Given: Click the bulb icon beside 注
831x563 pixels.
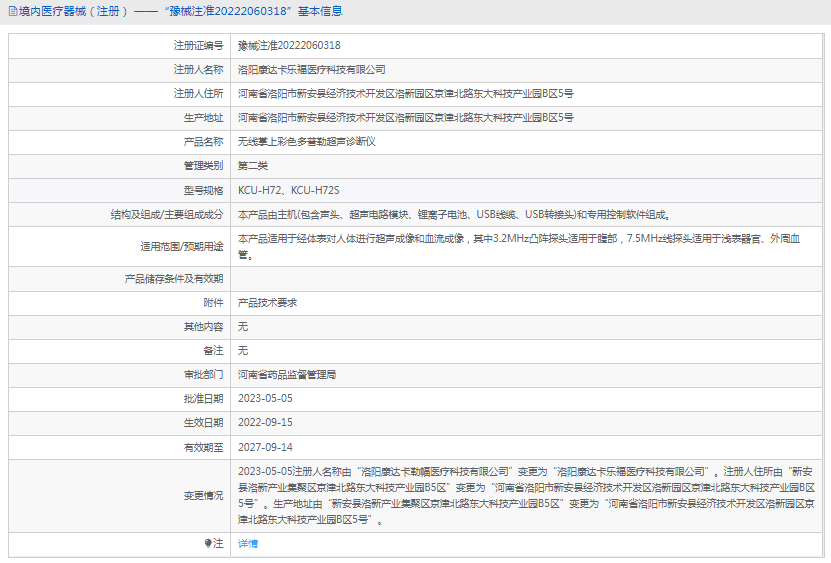Looking at the screenshot, I should pyautogui.click(x=208, y=543).
